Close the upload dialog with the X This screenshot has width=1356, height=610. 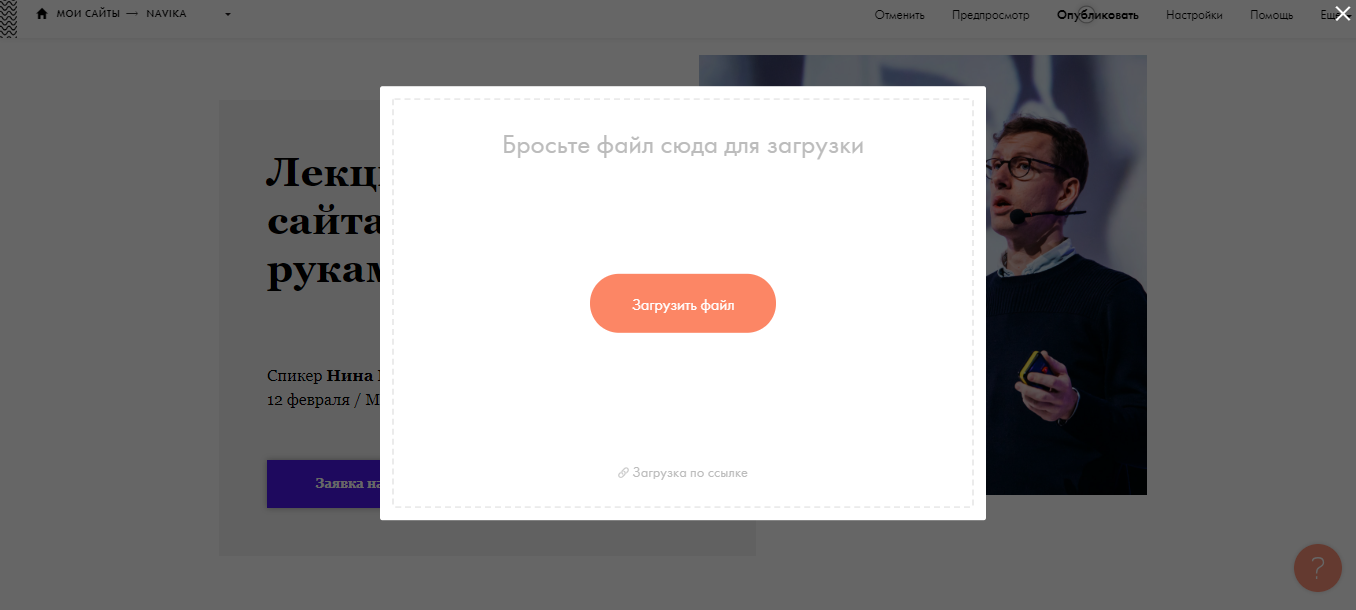1343,13
